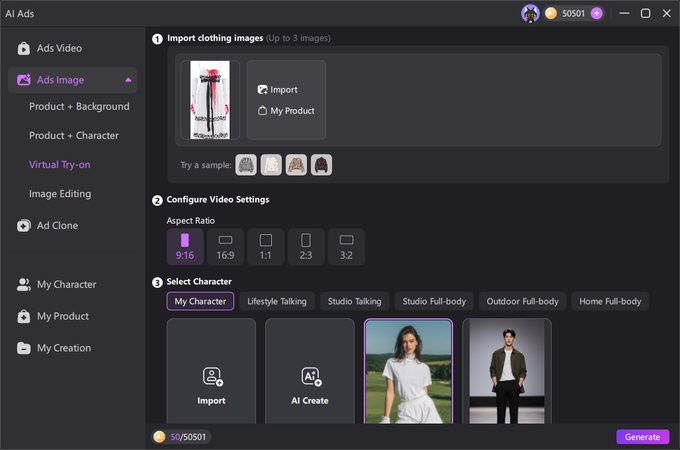680x450 pixels.
Task: Select Virtual Try-on in sidebar
Action: (60, 165)
